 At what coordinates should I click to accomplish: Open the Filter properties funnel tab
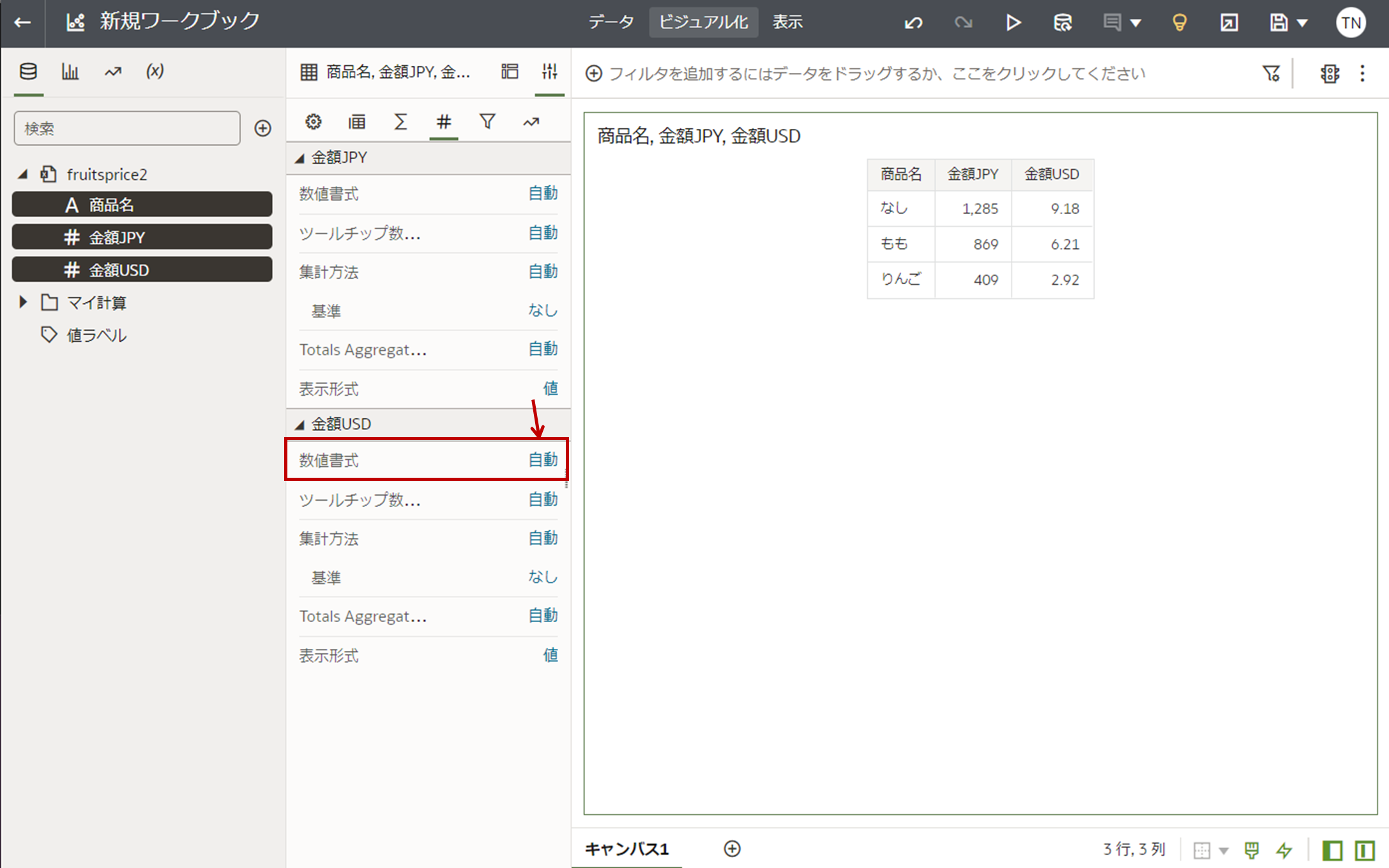(487, 121)
